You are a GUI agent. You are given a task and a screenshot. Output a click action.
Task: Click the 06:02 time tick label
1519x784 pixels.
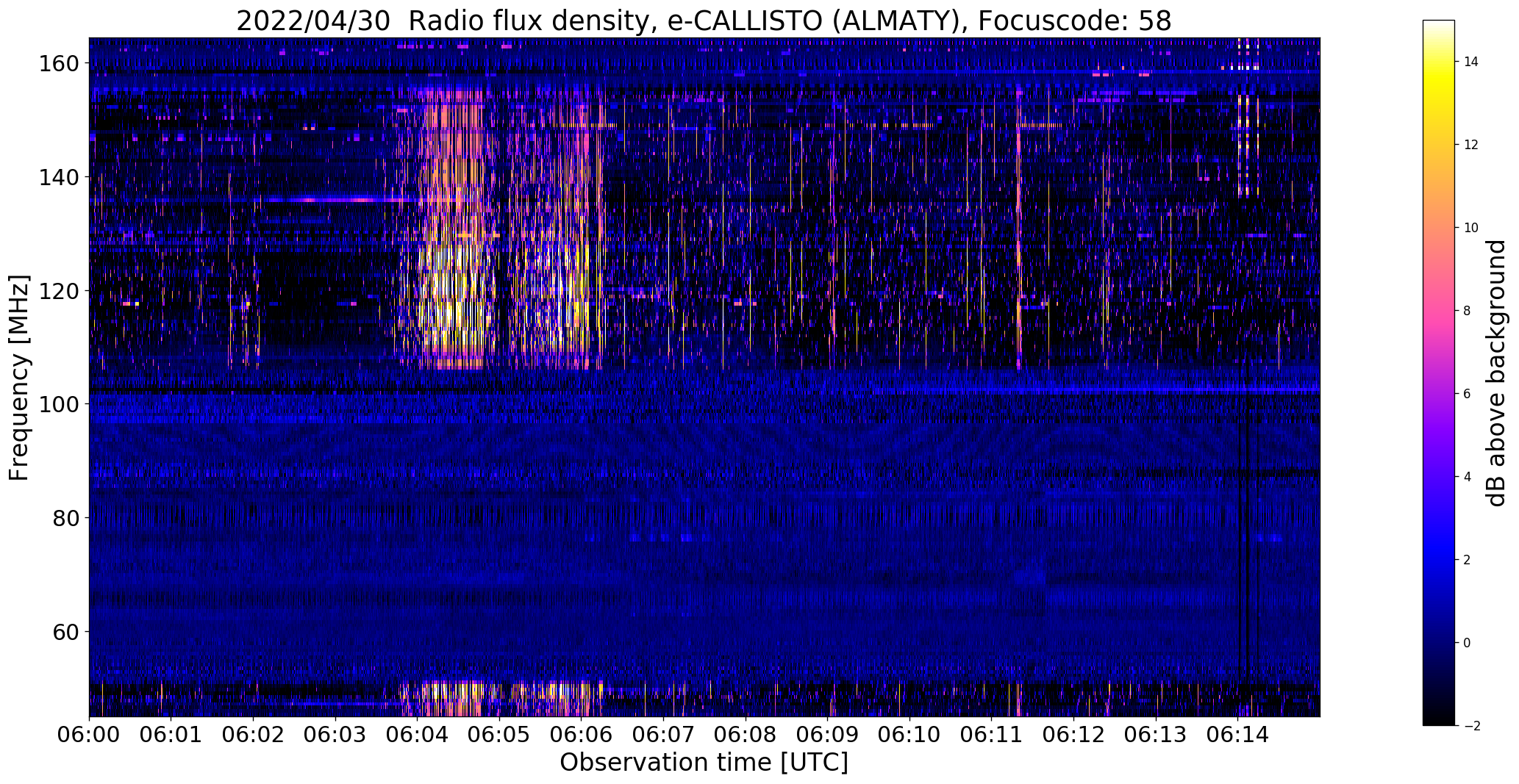pos(253,733)
